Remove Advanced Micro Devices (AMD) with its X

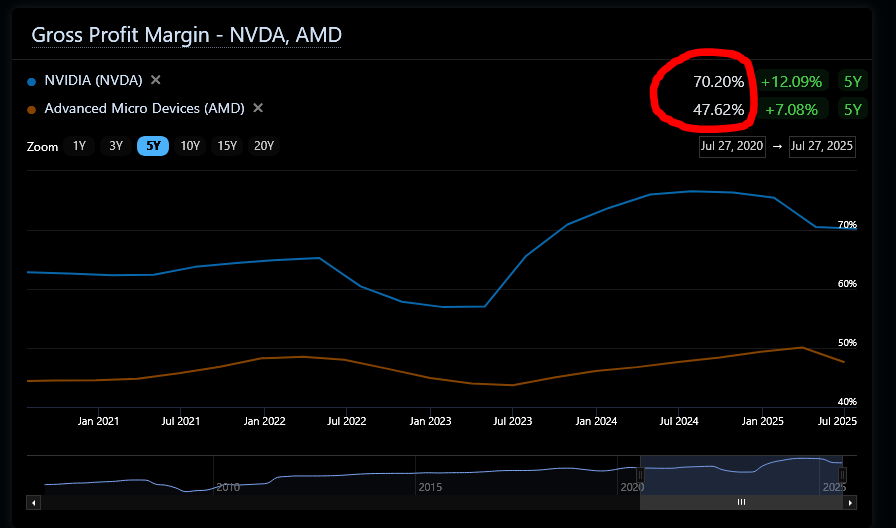click(x=258, y=108)
